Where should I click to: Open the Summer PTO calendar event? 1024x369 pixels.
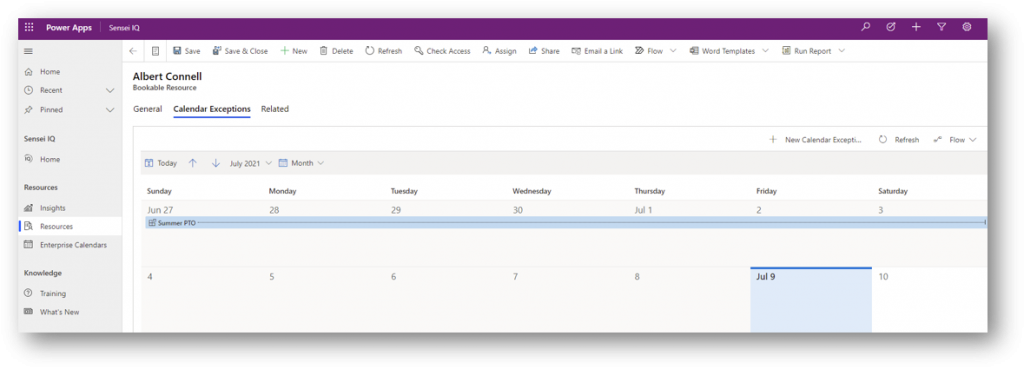pyautogui.click(x=566, y=223)
